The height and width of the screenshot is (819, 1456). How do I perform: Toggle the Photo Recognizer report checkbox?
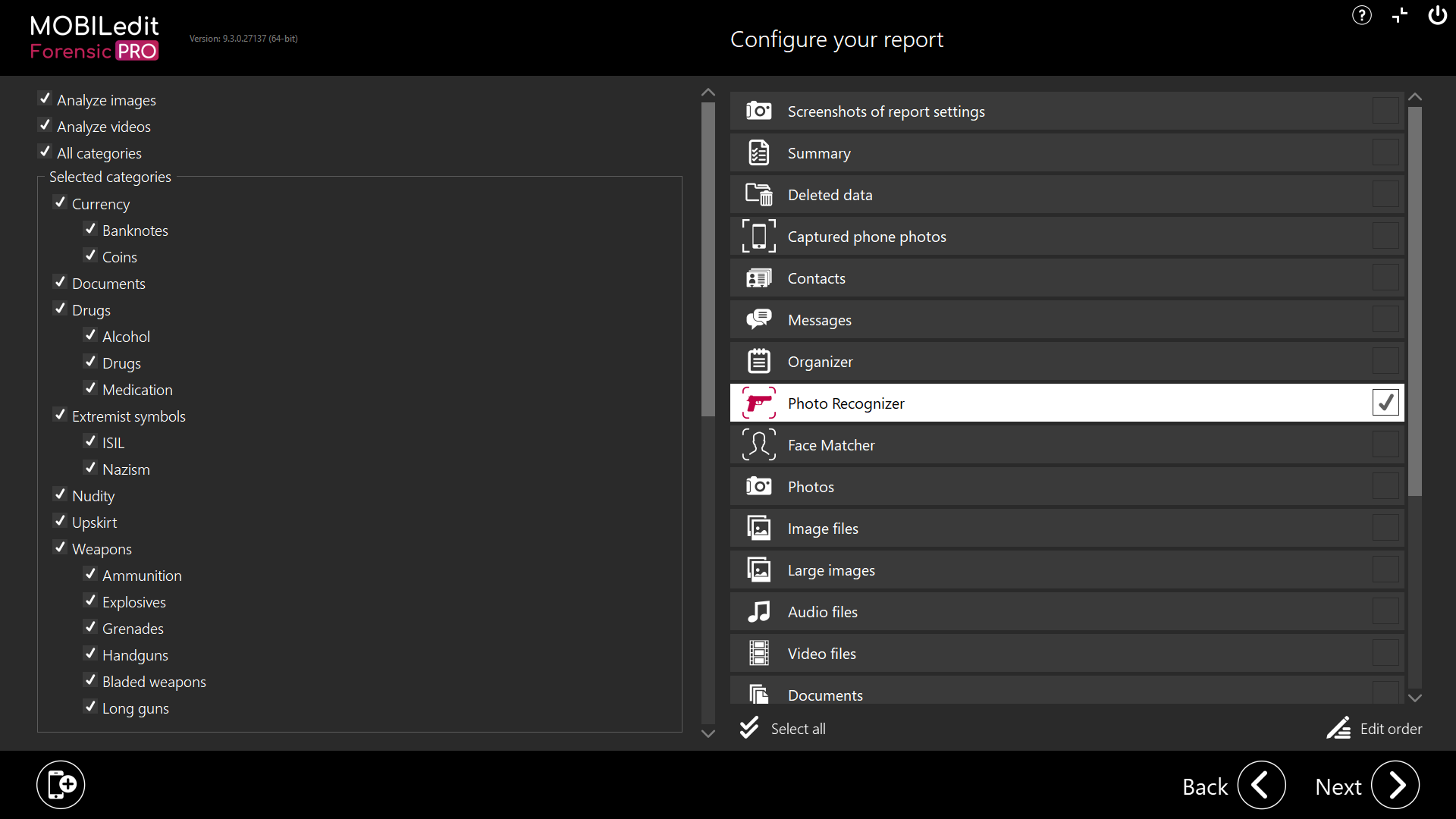pos(1385,403)
